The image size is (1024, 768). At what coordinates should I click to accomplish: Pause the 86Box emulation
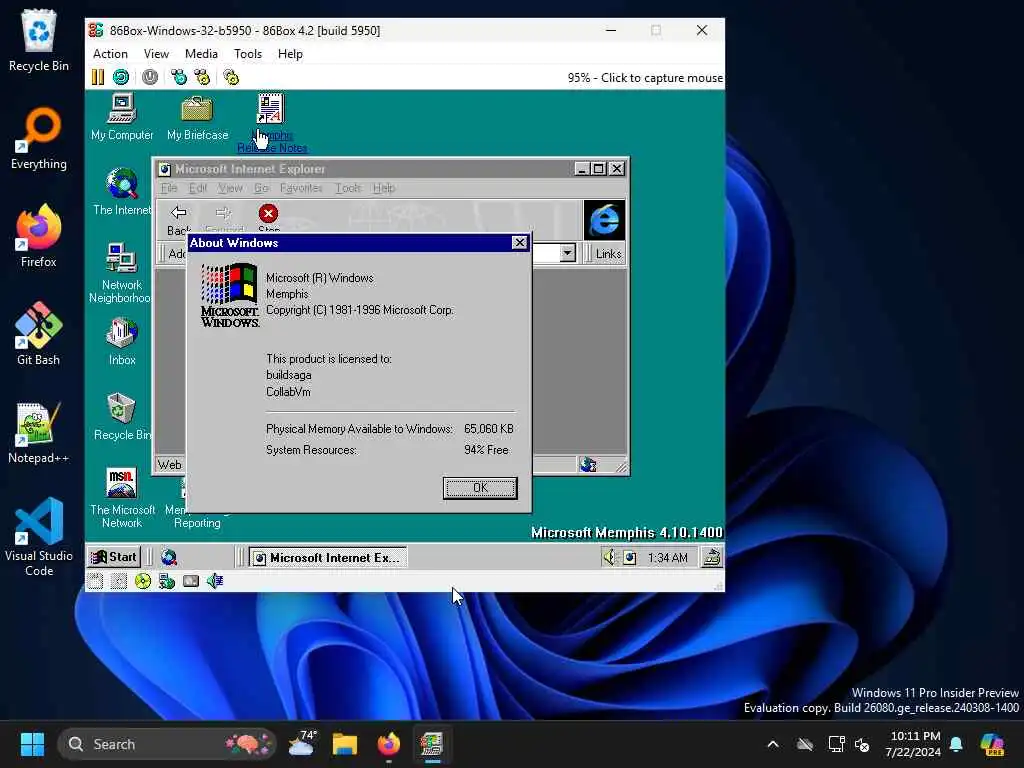[x=98, y=77]
